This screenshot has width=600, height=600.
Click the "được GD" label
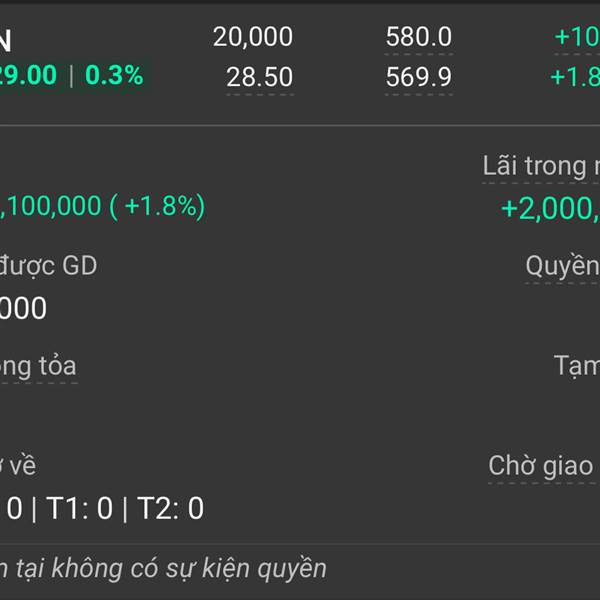48,266
